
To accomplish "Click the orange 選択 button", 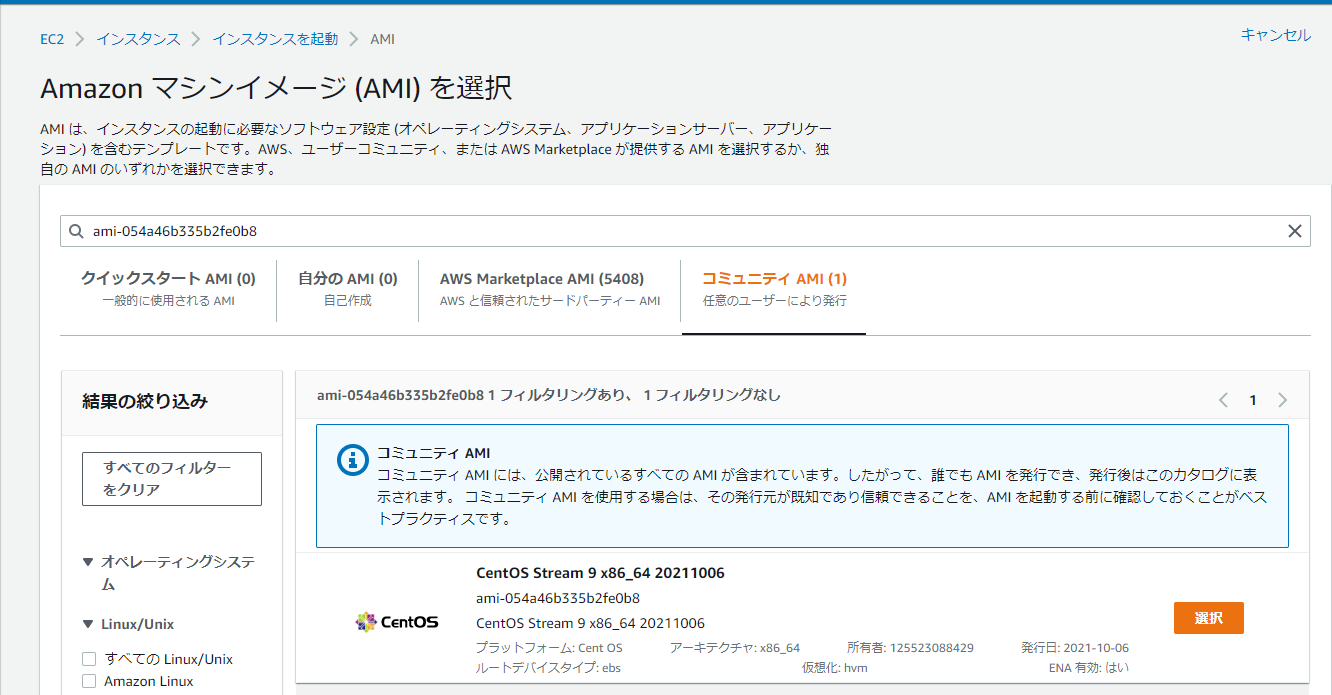I will click(x=1208, y=618).
